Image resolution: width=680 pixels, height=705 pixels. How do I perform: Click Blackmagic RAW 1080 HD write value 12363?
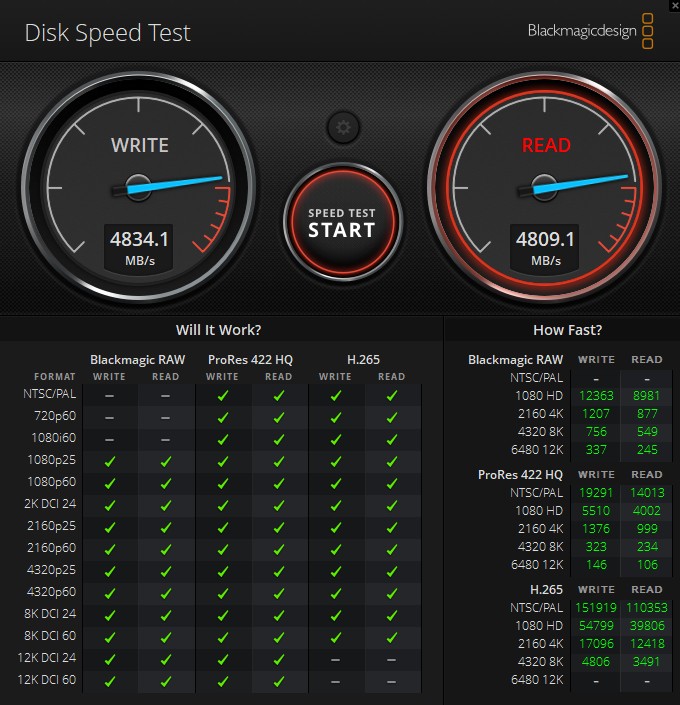coord(596,396)
